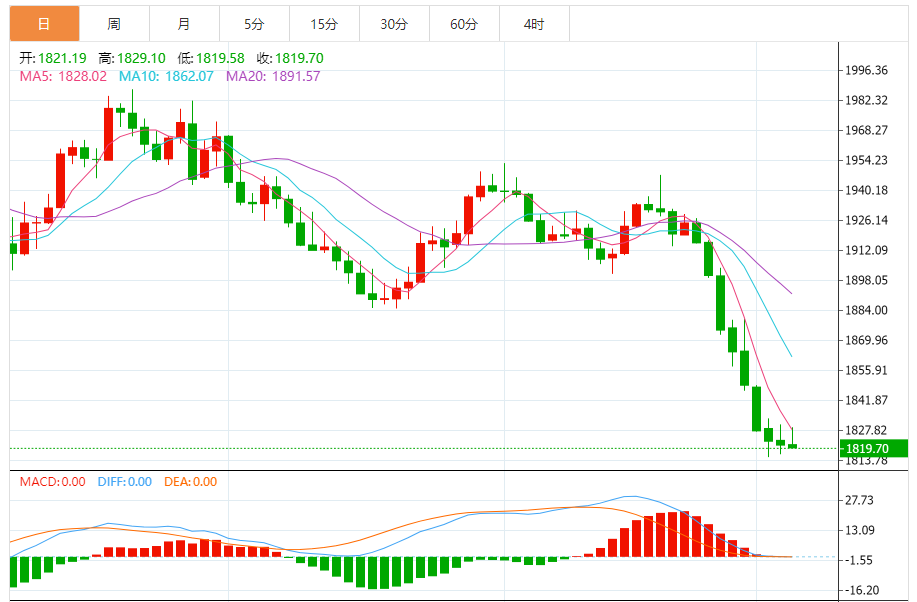The width and height of the screenshot is (917, 602).
Task: Click the MA5: 1828.02 indicator label
Action: 63,76
